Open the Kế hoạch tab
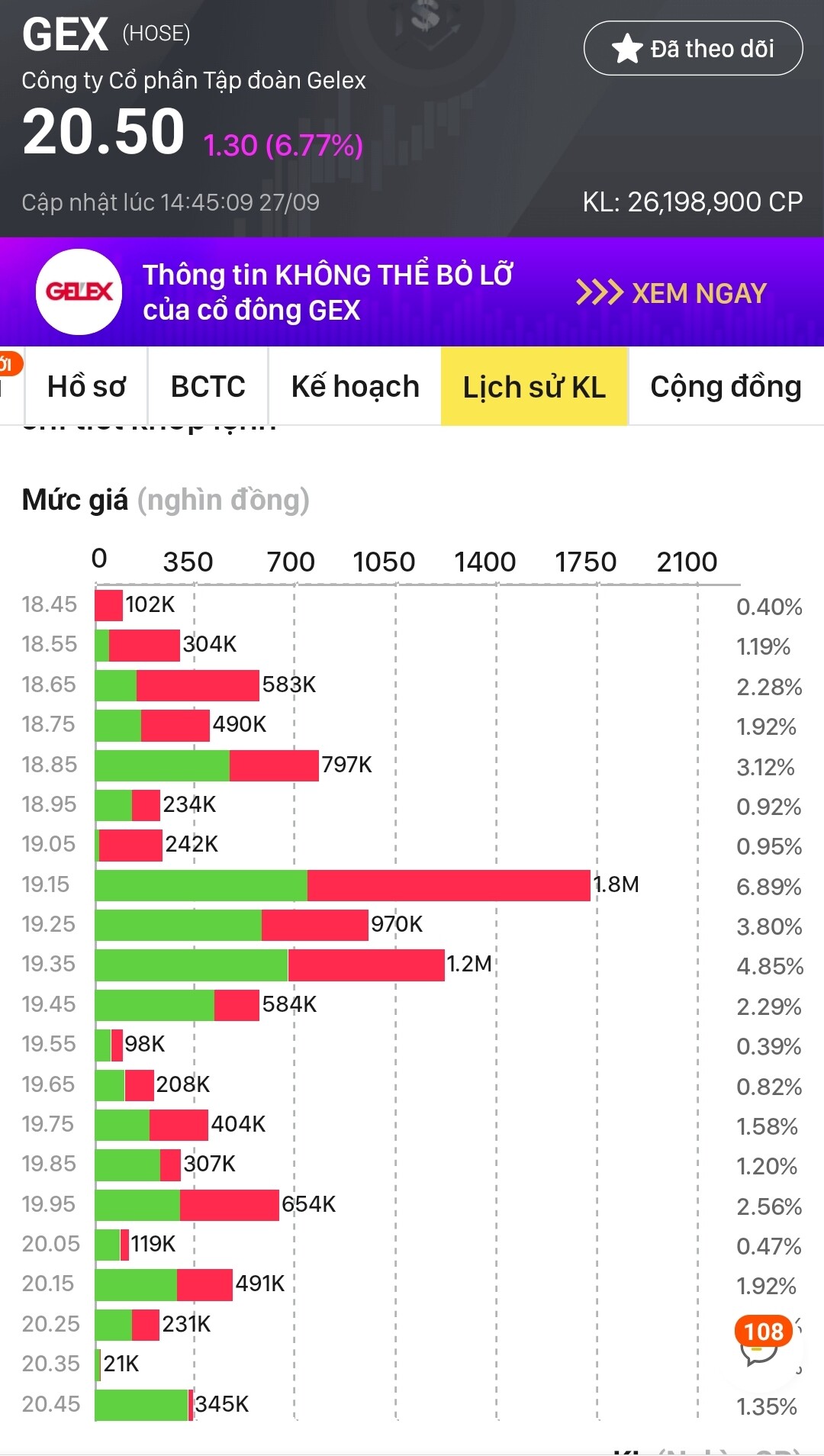Viewport: 824px width, 1456px height. pyautogui.click(x=355, y=386)
